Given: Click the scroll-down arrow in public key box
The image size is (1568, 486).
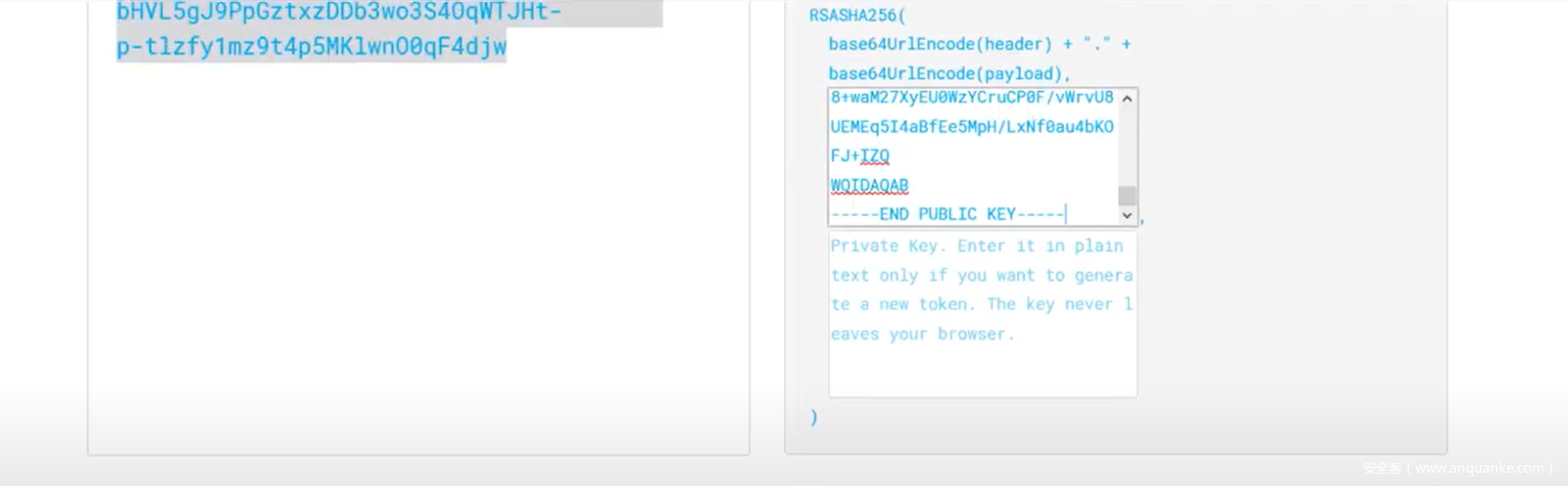Looking at the screenshot, I should (x=1126, y=215).
